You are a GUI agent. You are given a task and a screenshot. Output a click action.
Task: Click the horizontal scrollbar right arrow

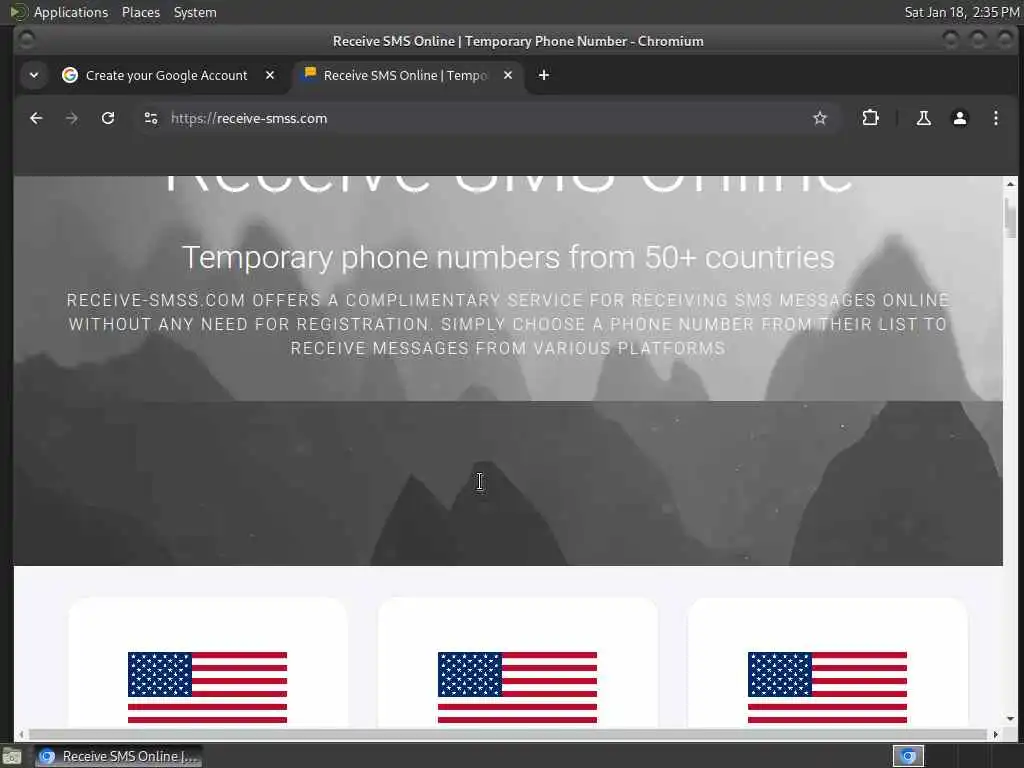tap(995, 734)
